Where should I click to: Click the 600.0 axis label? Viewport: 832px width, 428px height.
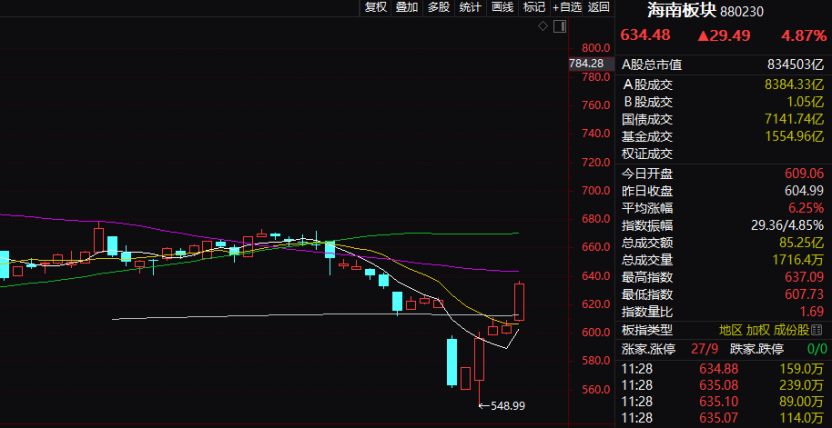594,332
